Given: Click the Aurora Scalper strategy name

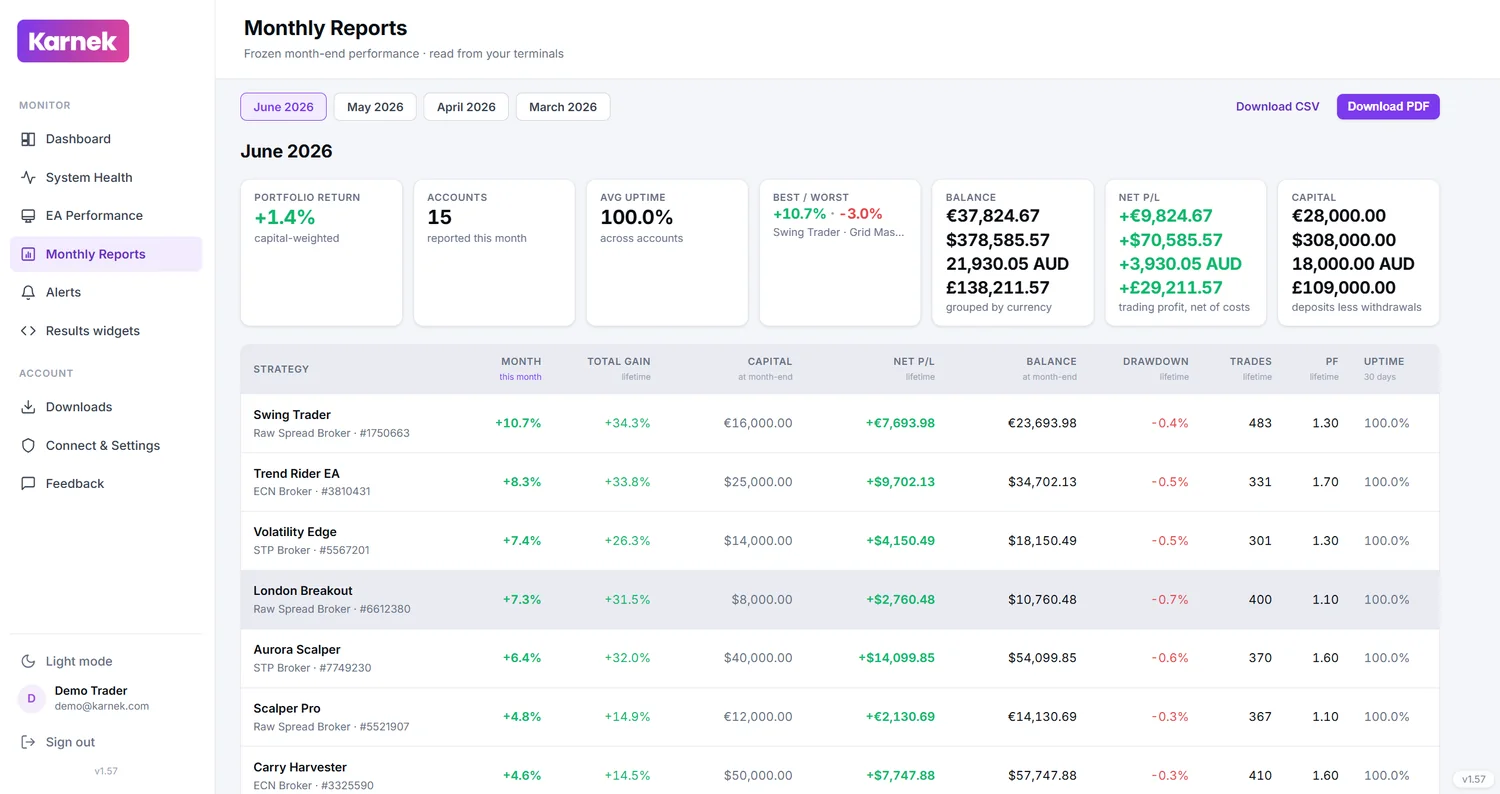Looking at the screenshot, I should [x=297, y=650].
